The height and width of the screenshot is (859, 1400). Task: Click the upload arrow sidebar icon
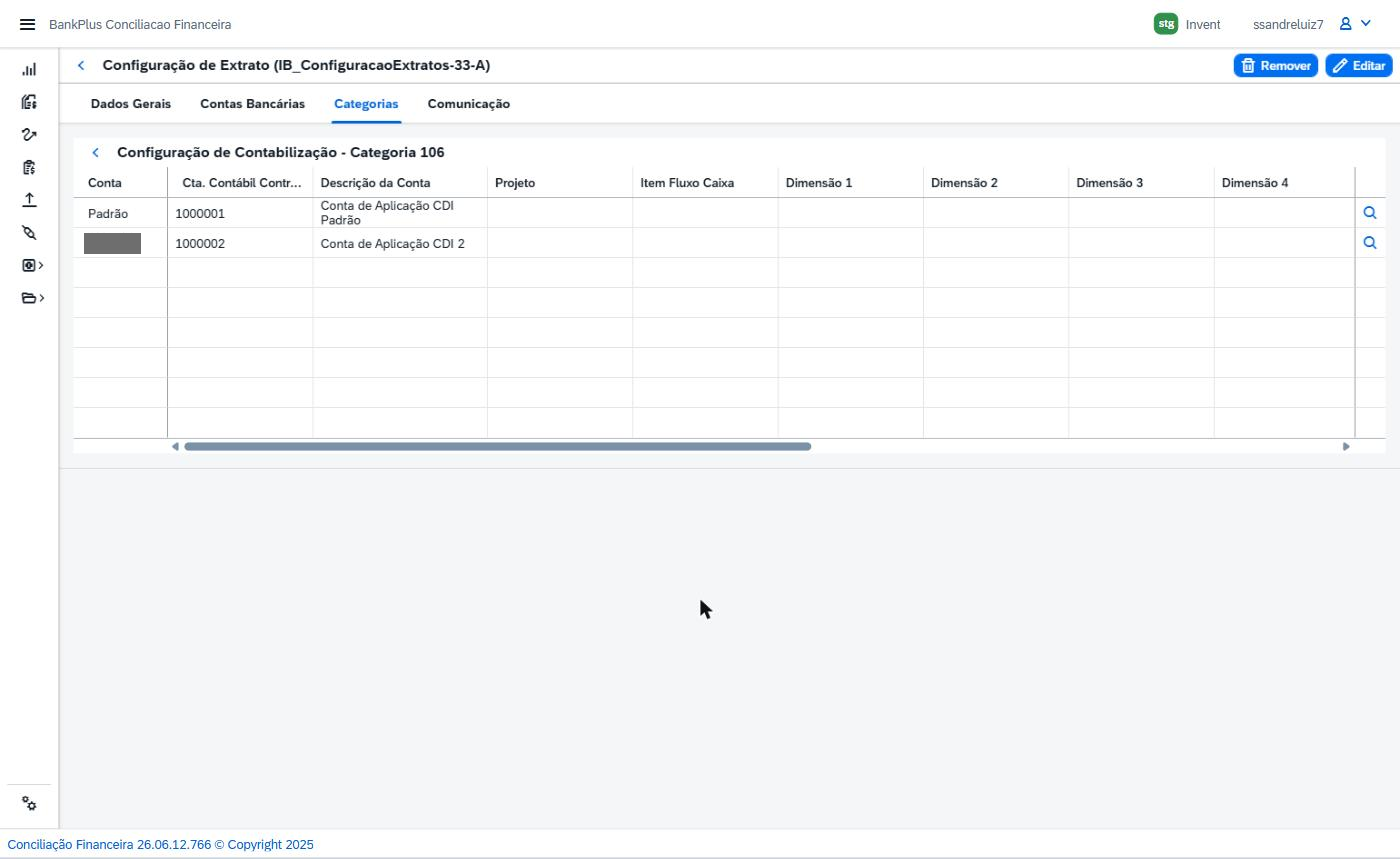(29, 200)
